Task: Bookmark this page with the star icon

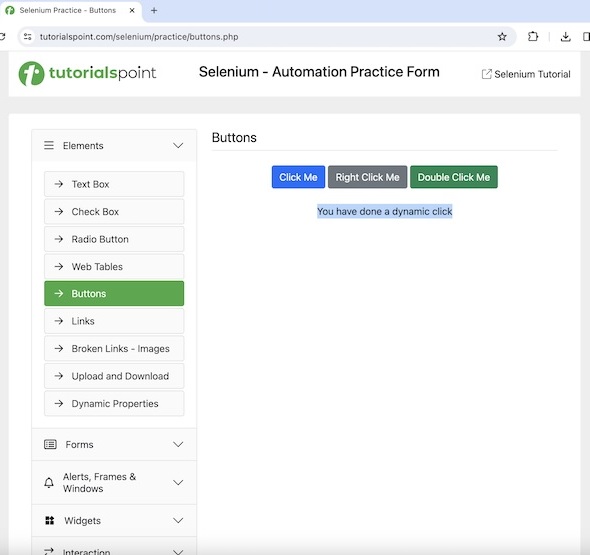Action: 502,37
